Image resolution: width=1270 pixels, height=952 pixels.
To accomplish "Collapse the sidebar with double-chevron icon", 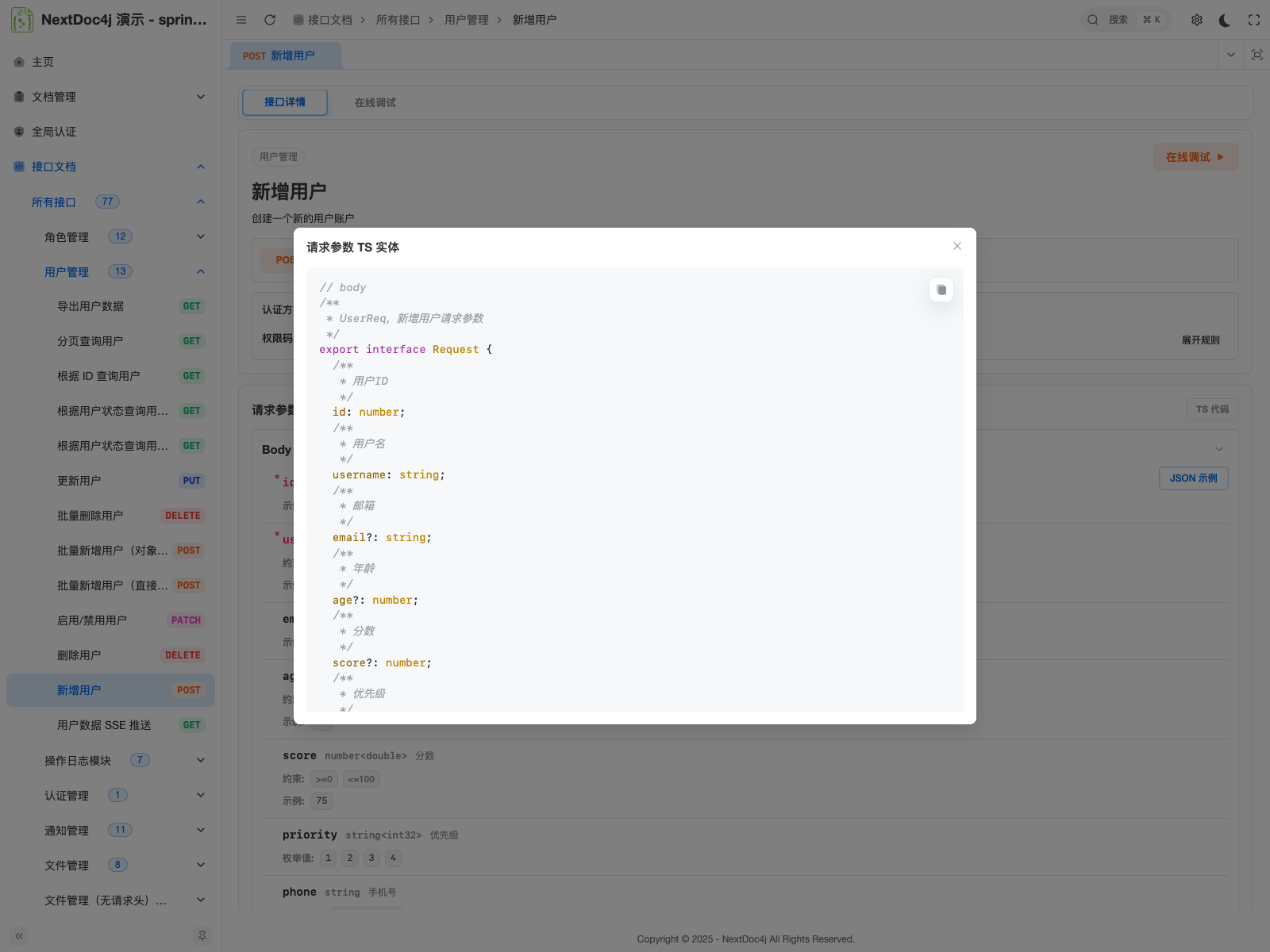I will pyautogui.click(x=19, y=936).
